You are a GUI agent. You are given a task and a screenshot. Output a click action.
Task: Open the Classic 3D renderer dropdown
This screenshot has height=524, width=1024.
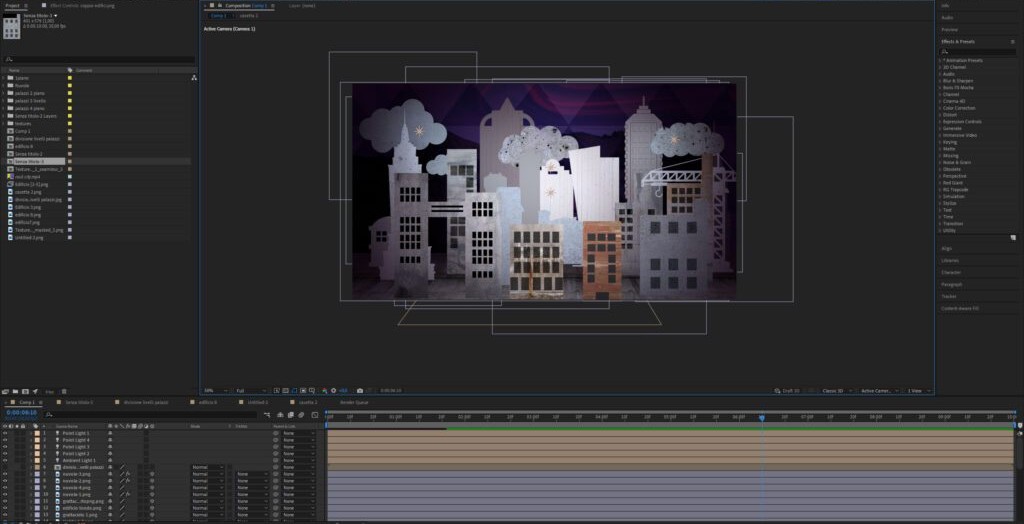pyautogui.click(x=837, y=391)
